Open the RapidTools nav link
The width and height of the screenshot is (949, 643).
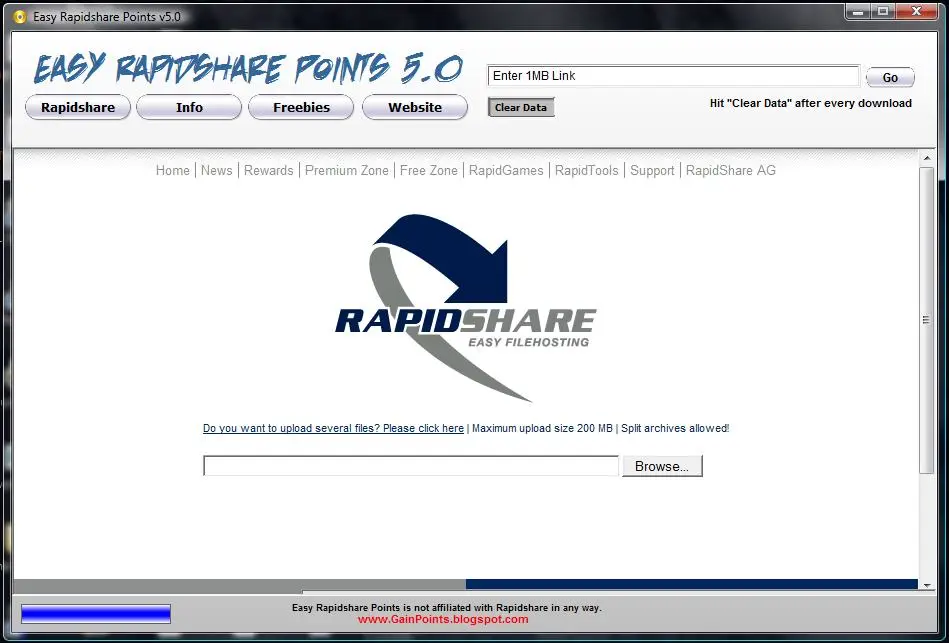coord(586,171)
